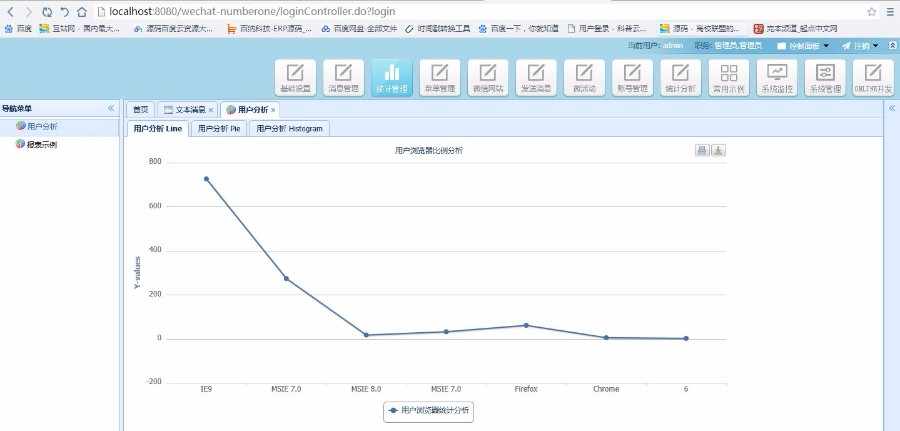Switch to the 首页 tab
900x431 pixels.
click(x=140, y=109)
